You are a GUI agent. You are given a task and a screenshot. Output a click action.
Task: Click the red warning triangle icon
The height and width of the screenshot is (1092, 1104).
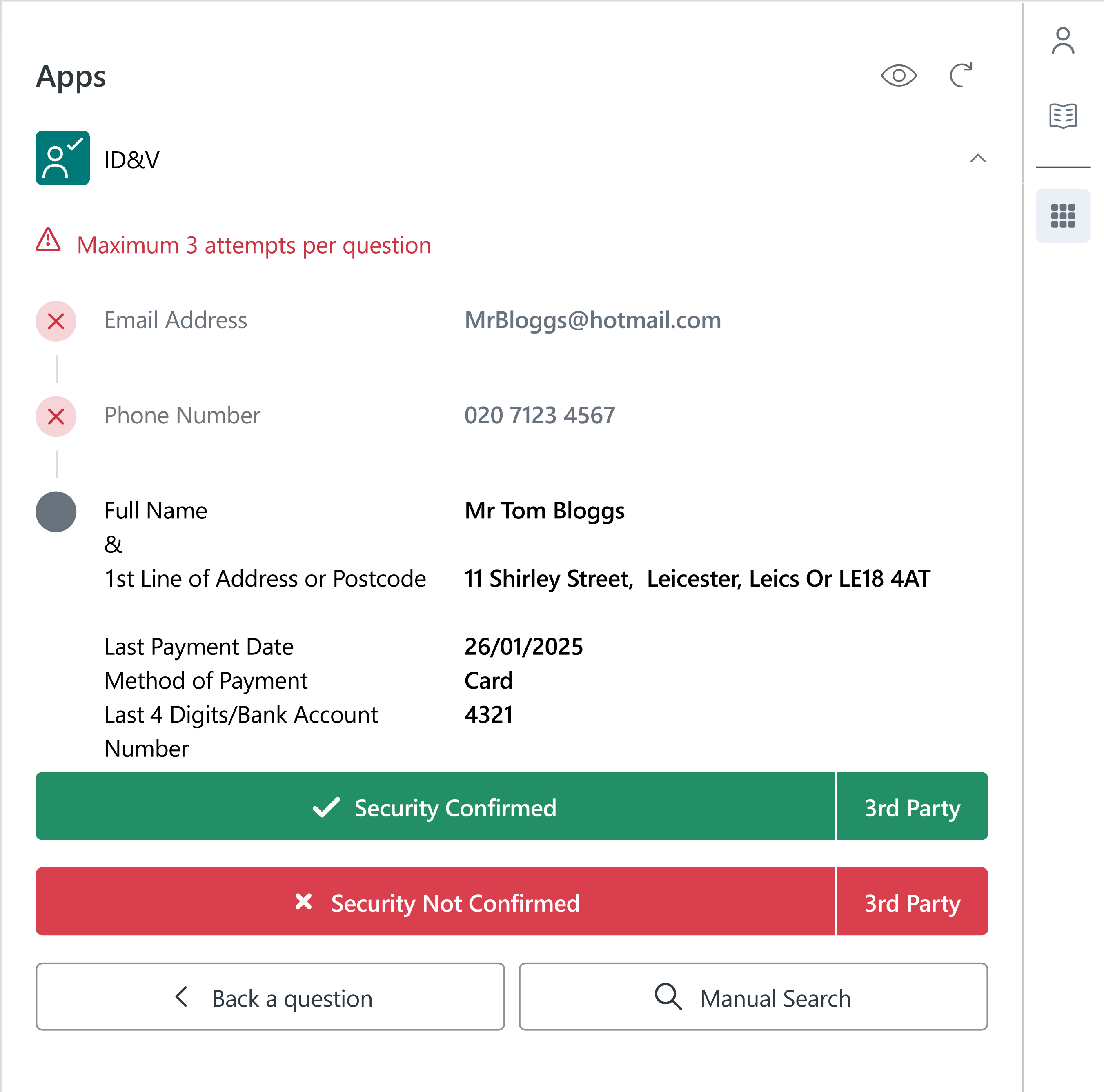48,240
